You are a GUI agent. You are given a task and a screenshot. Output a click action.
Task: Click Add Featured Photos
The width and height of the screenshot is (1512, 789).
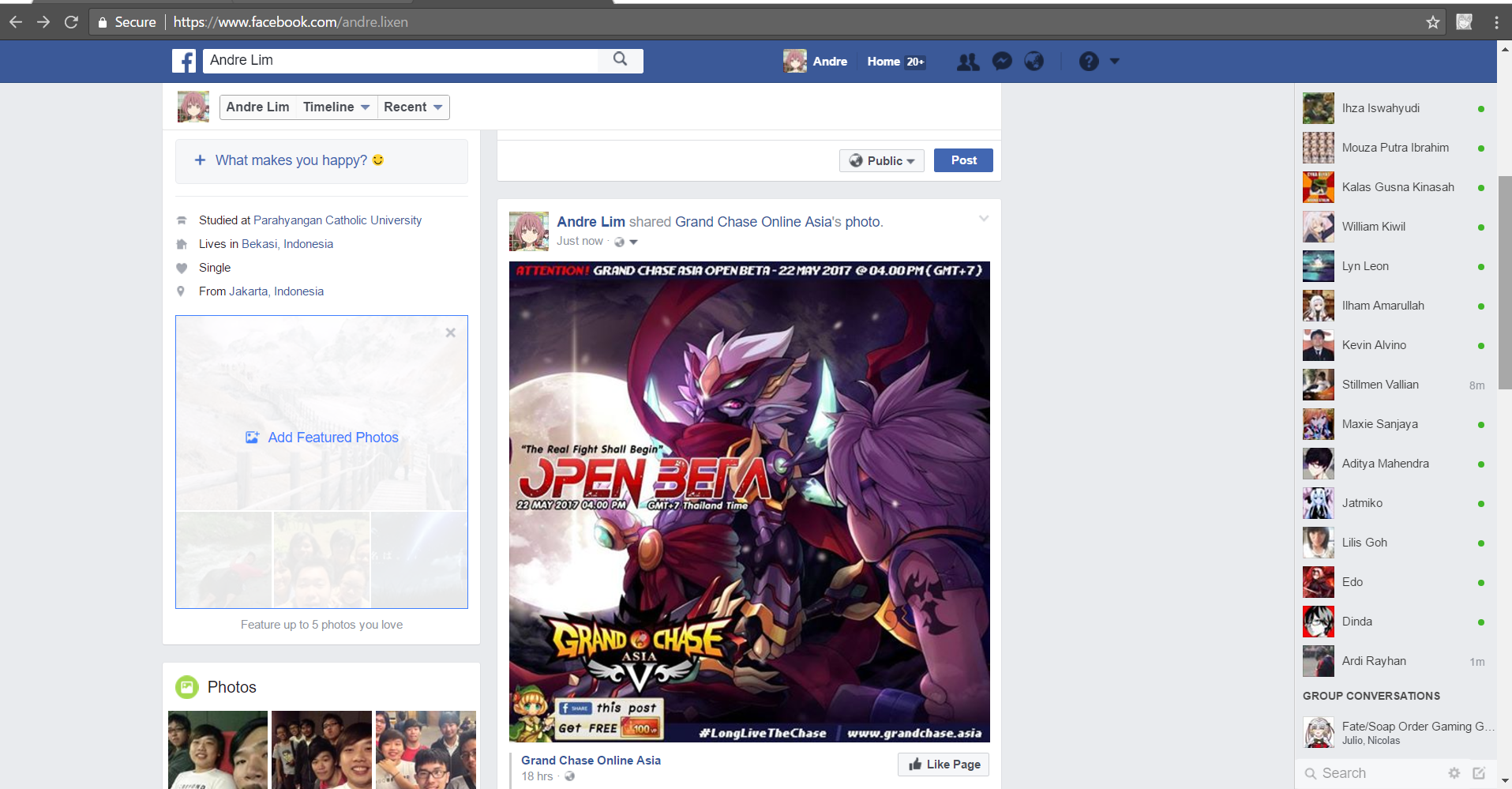point(322,438)
